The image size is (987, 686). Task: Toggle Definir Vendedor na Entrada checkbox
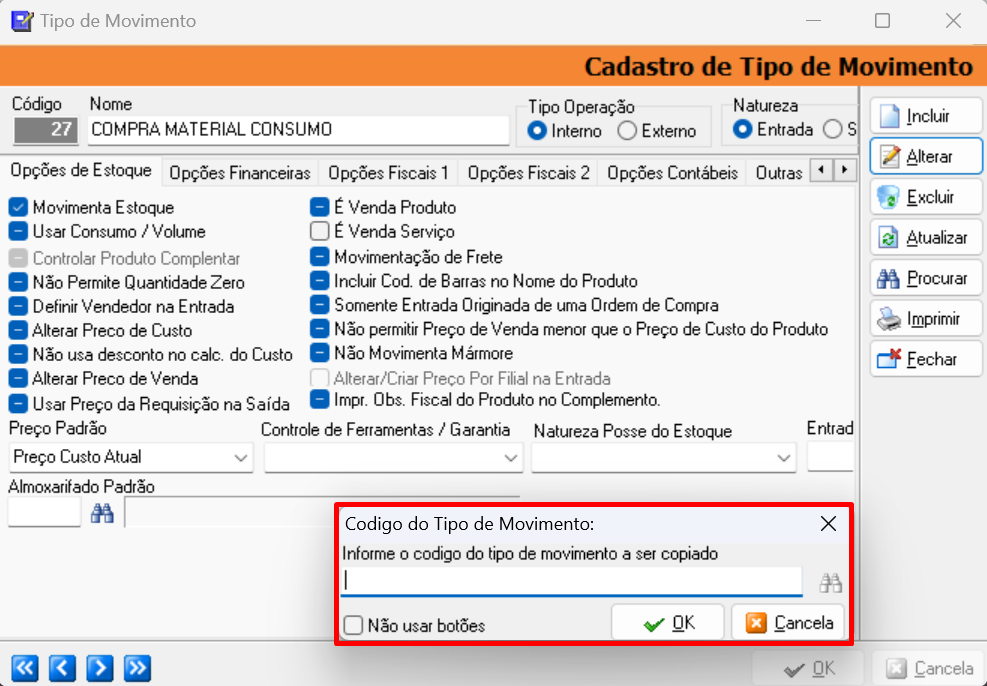18,306
